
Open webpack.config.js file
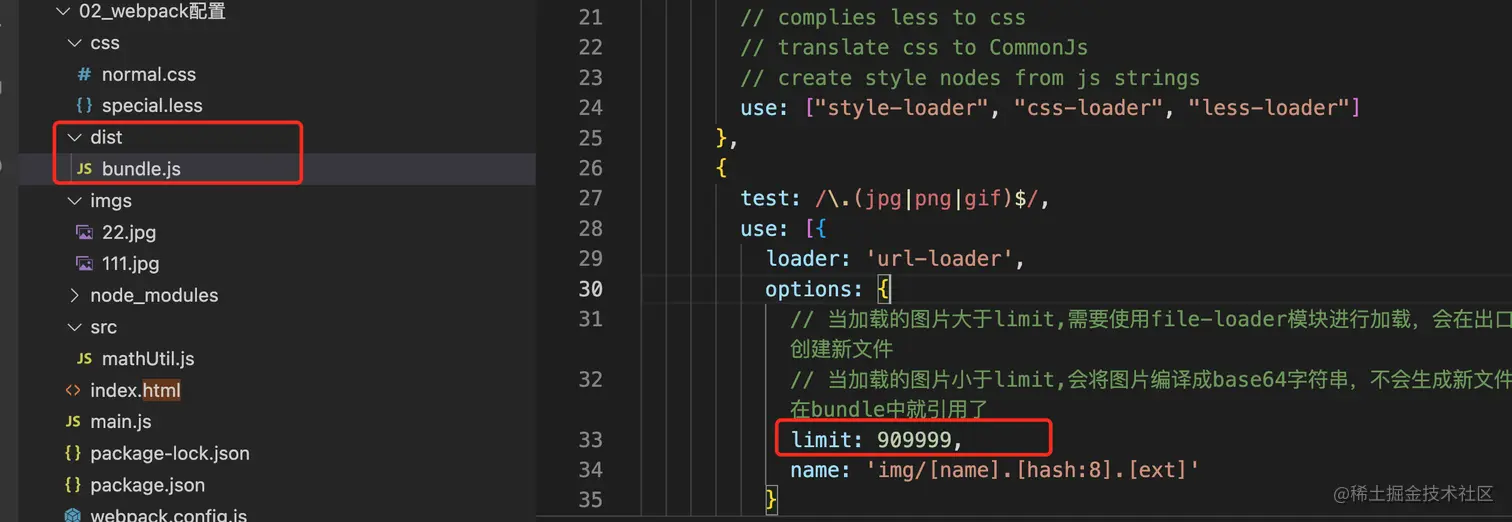click(169, 516)
